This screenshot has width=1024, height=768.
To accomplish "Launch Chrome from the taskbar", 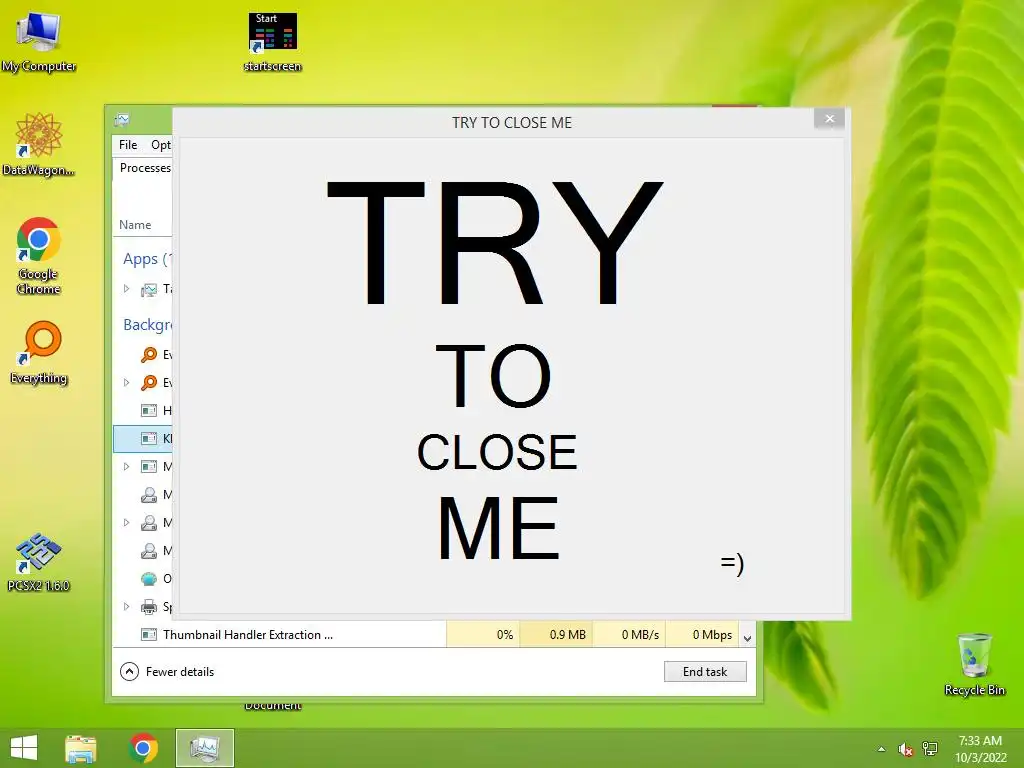I will [x=144, y=748].
